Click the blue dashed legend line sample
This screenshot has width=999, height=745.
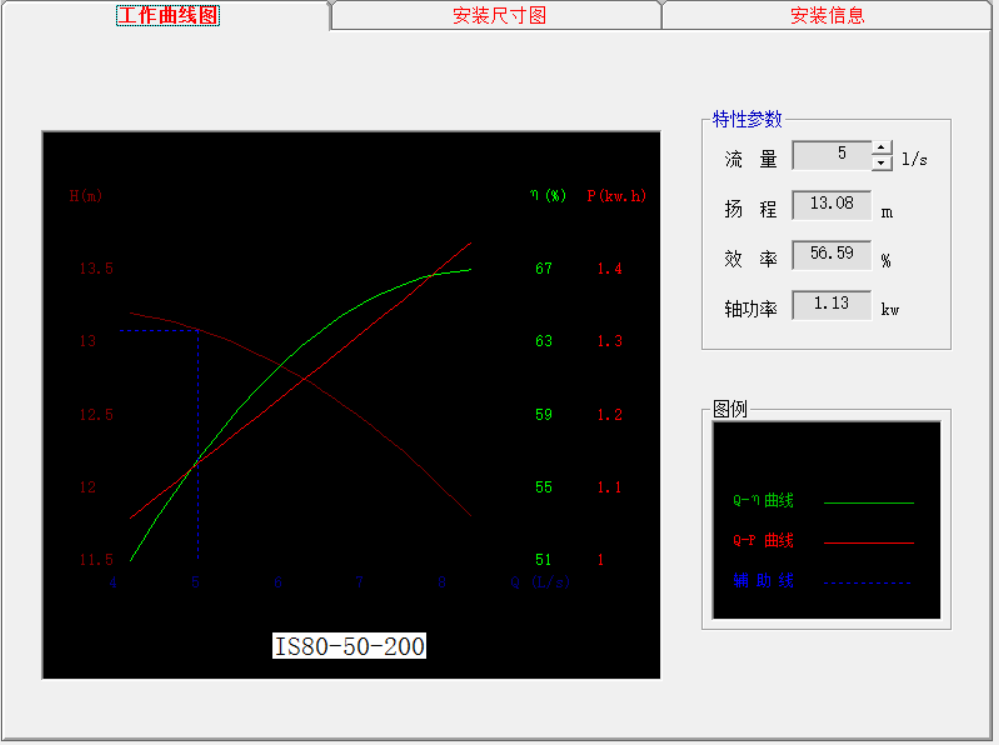point(869,582)
